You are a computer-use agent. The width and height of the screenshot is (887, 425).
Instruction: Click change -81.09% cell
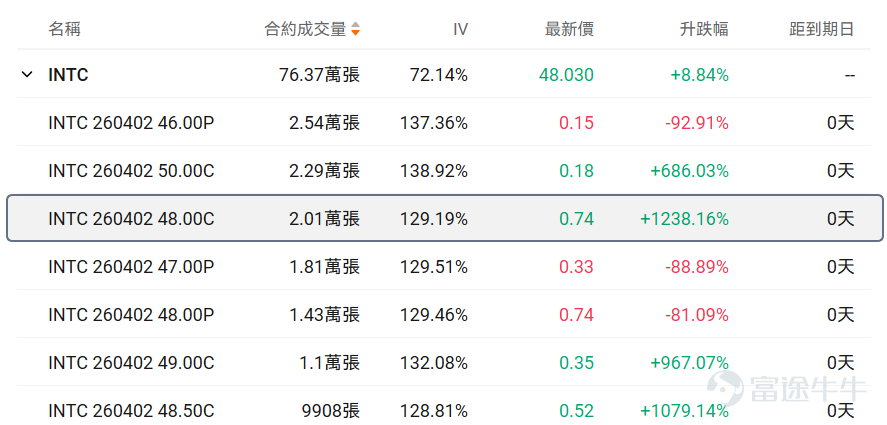(697, 315)
